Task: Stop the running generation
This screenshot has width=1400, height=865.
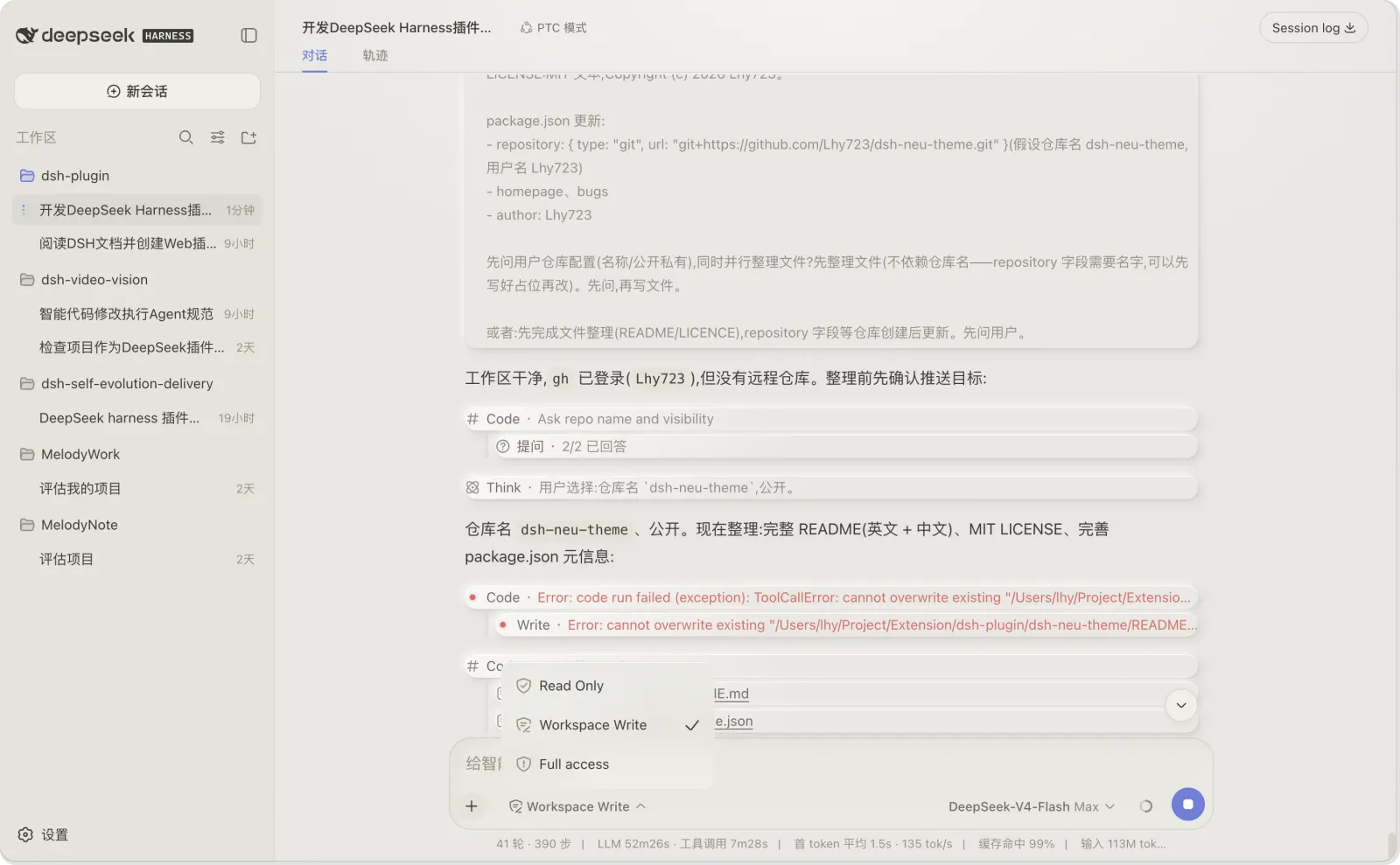Action: (1188, 805)
